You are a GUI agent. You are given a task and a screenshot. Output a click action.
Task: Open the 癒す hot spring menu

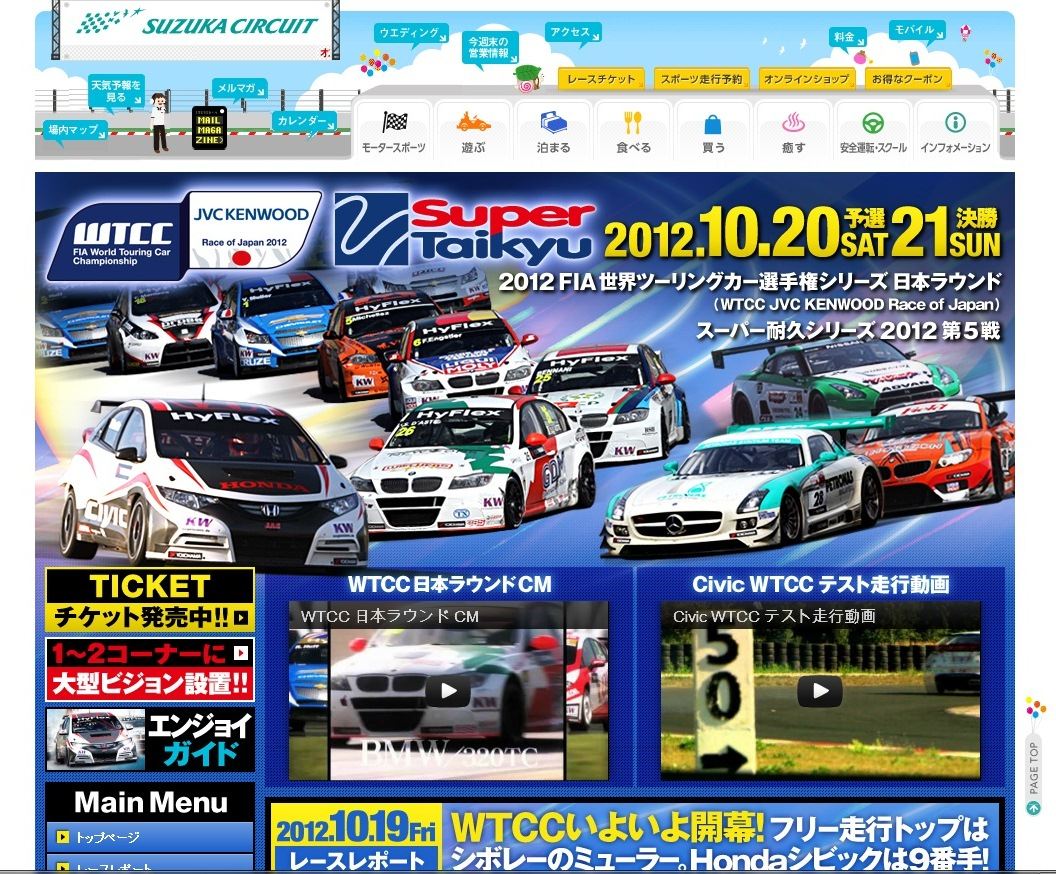(x=793, y=131)
